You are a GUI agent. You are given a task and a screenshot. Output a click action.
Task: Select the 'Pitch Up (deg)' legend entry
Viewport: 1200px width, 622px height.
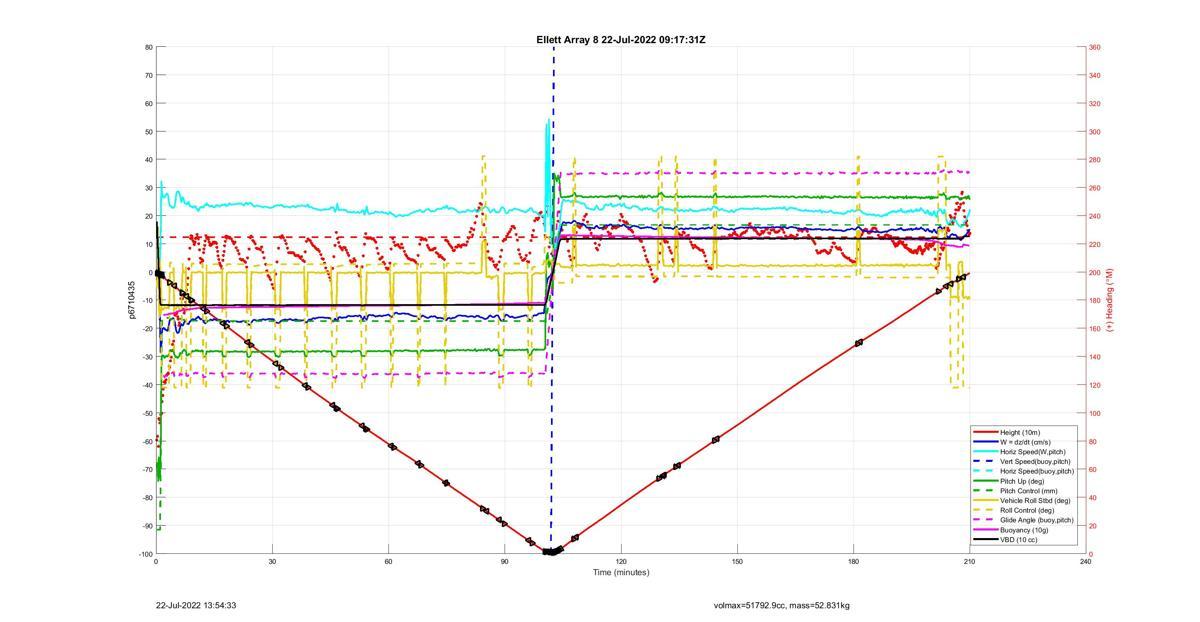pyautogui.click(x=1023, y=481)
